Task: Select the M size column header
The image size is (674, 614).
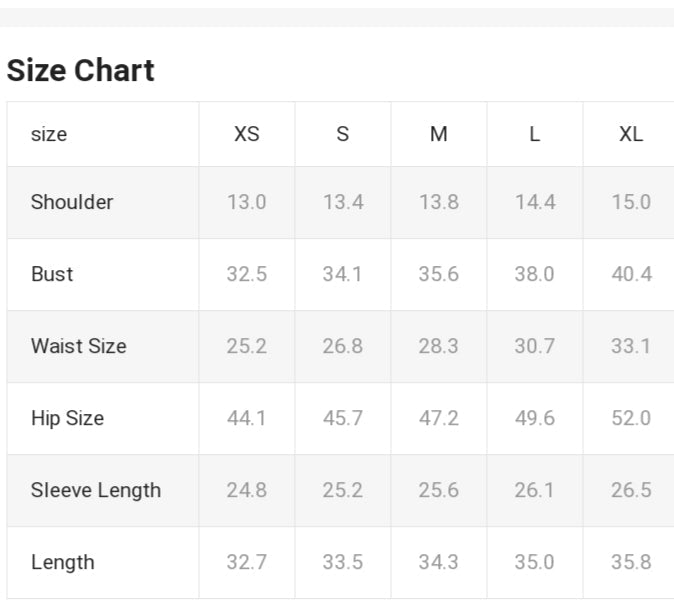Action: 439,134
